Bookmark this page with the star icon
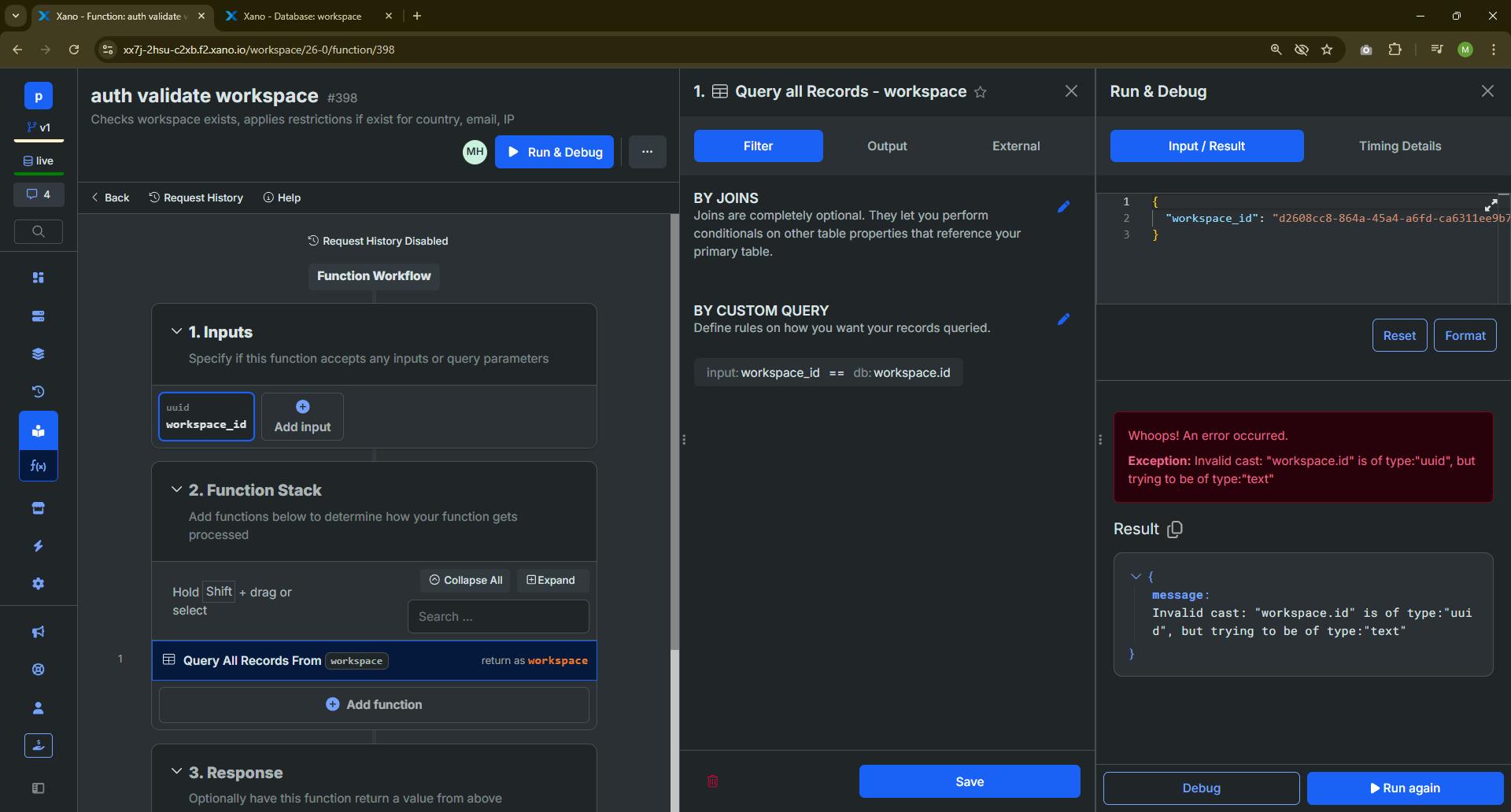The width and height of the screenshot is (1511, 812). pyautogui.click(x=1328, y=50)
